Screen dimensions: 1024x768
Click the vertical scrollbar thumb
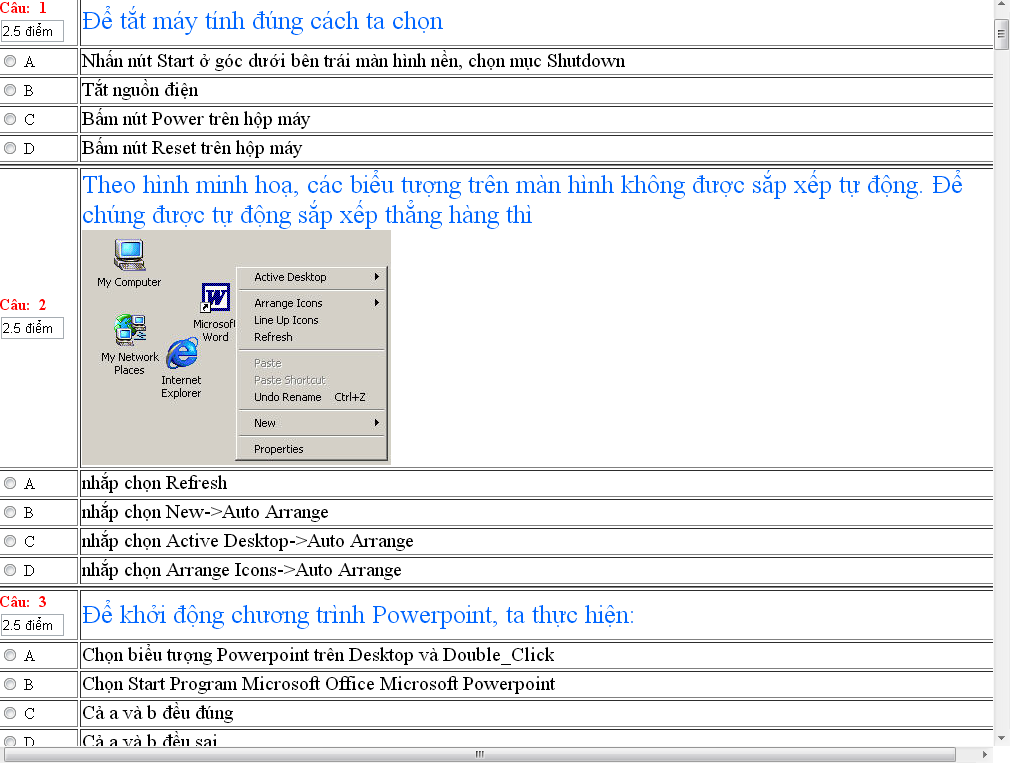tap(1001, 34)
